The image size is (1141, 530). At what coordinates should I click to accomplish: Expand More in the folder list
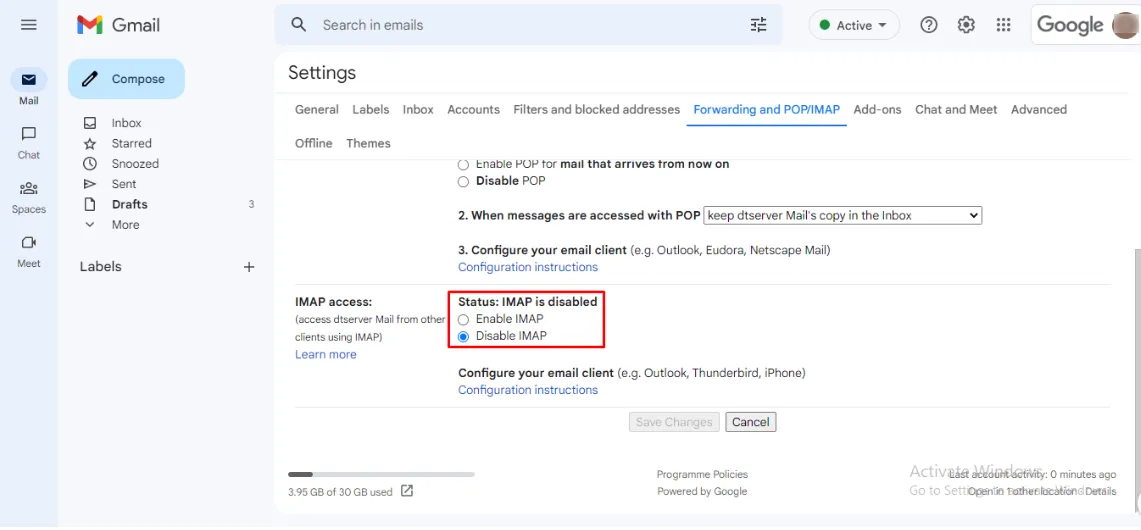pyautogui.click(x=125, y=225)
